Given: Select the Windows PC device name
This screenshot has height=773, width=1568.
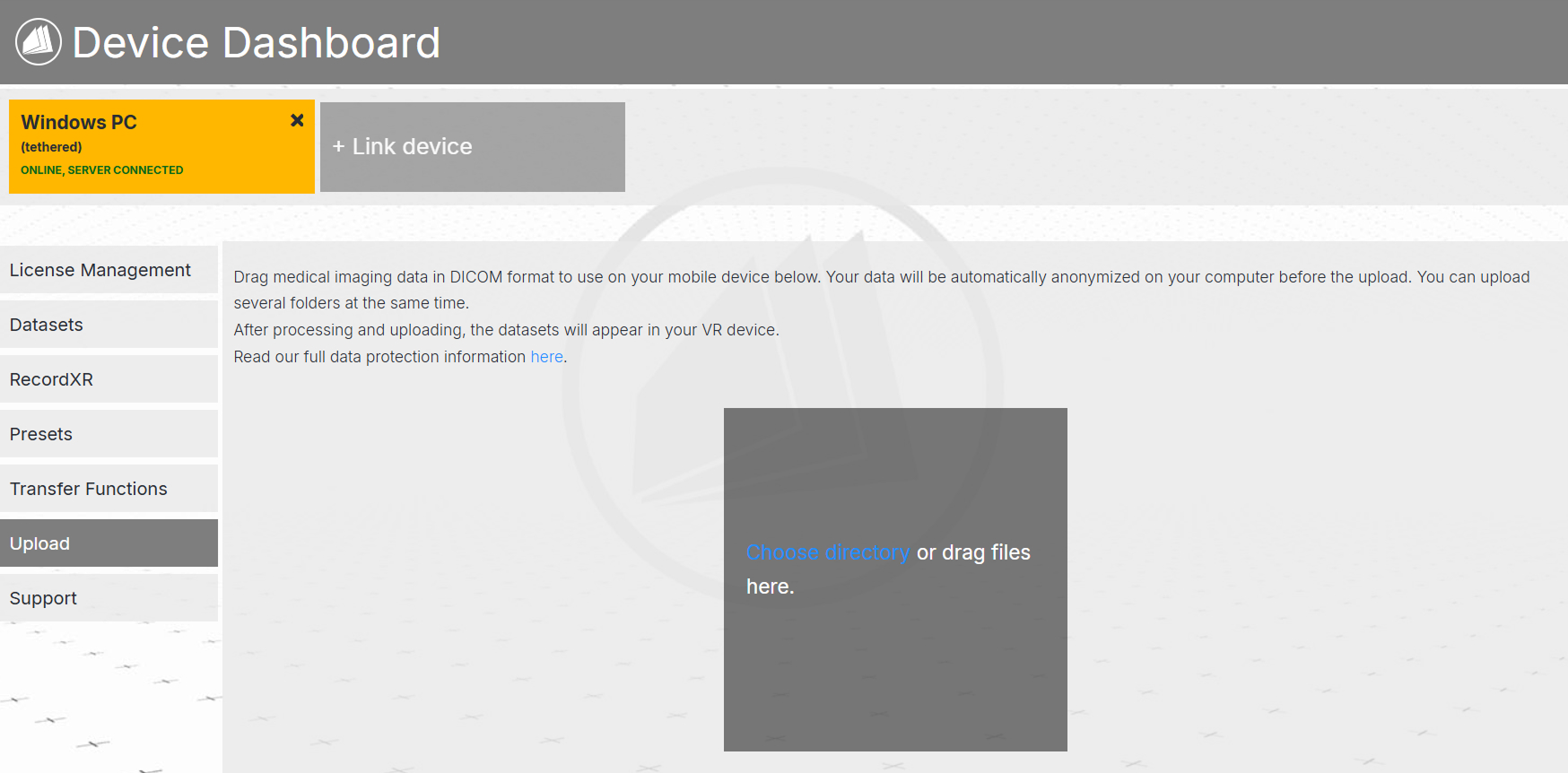Looking at the screenshot, I should point(79,122).
